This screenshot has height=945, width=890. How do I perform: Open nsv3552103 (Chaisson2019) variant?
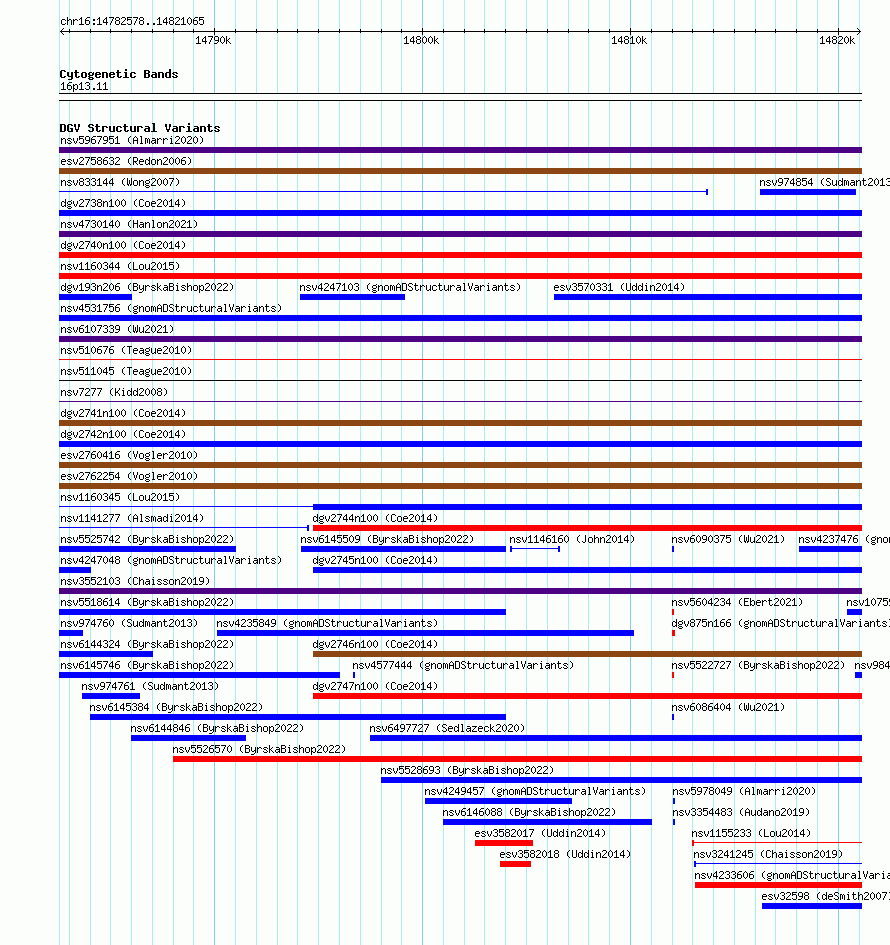tap(135, 582)
